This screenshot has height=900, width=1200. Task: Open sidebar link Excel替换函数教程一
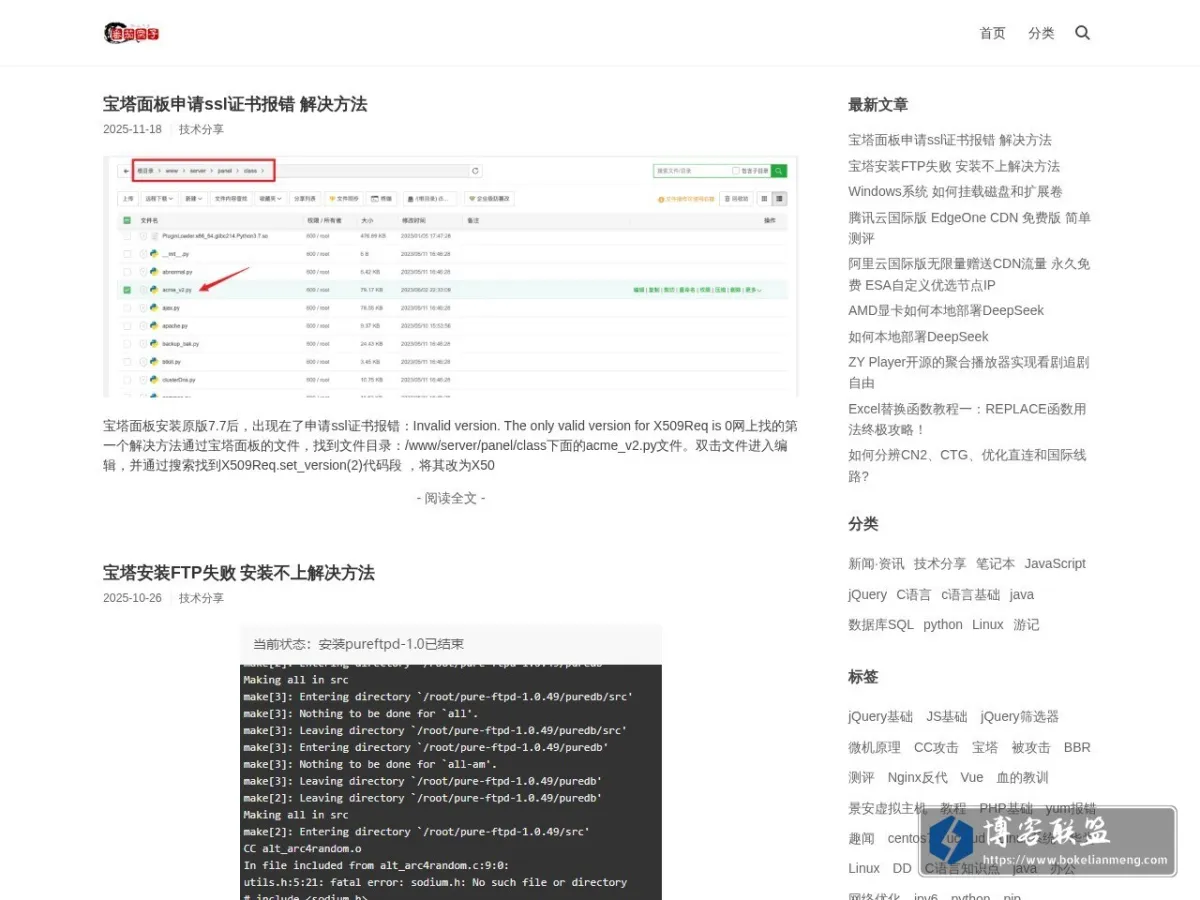point(967,419)
